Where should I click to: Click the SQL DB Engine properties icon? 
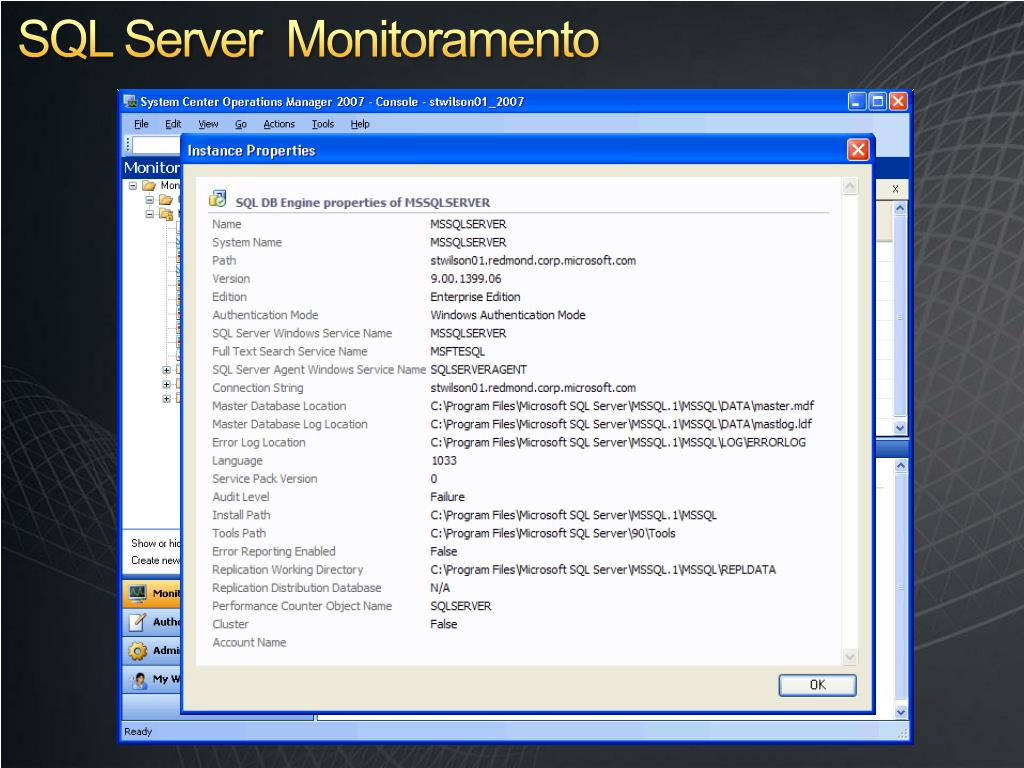click(217, 199)
